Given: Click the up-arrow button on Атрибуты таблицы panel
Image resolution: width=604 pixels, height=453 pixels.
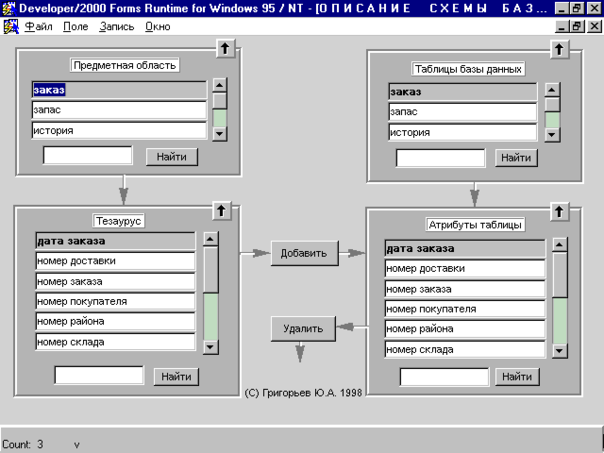Looking at the screenshot, I should tap(559, 211).
